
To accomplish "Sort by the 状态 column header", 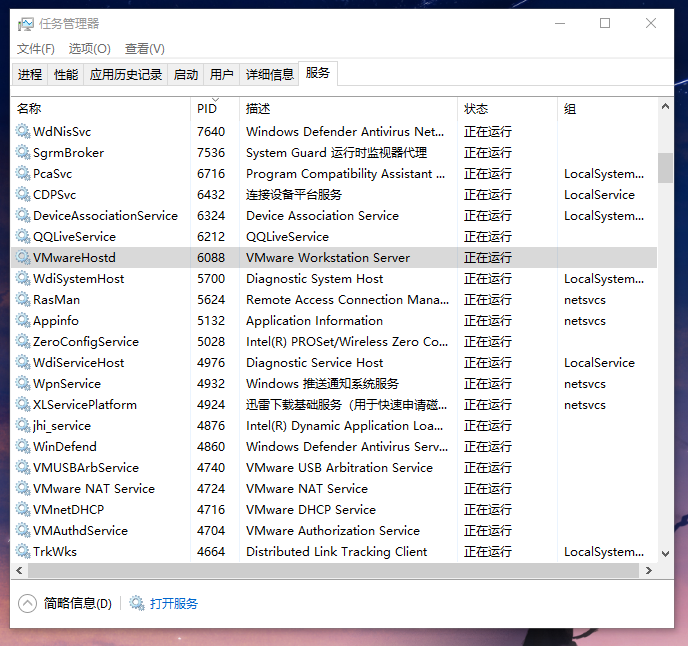I will coord(507,108).
